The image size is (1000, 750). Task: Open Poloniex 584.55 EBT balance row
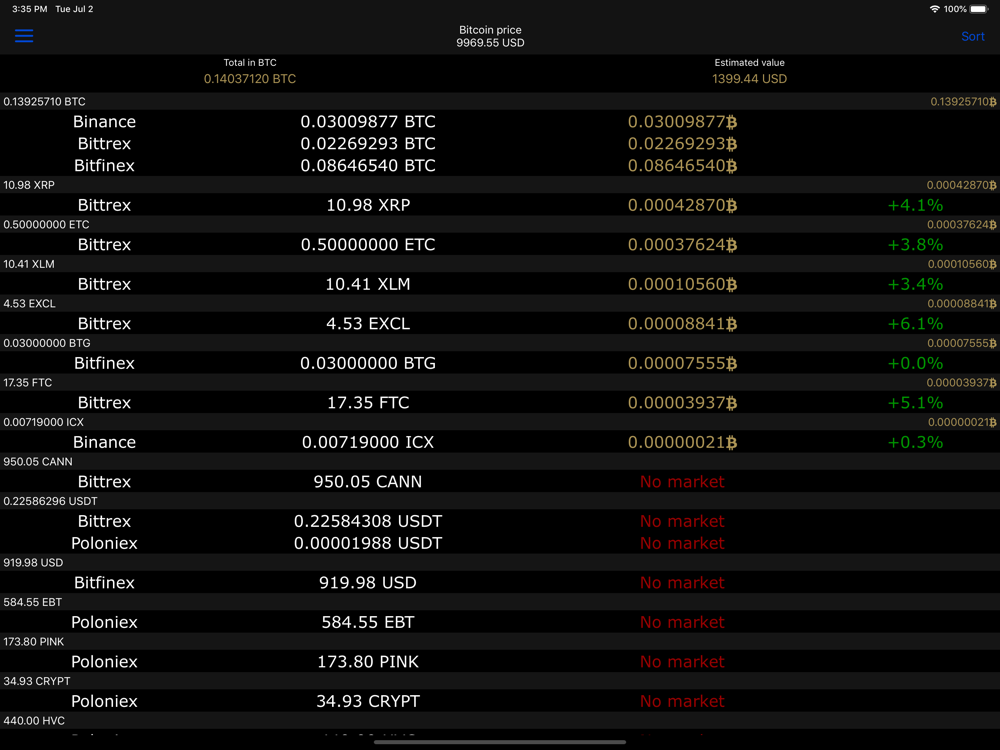500,622
